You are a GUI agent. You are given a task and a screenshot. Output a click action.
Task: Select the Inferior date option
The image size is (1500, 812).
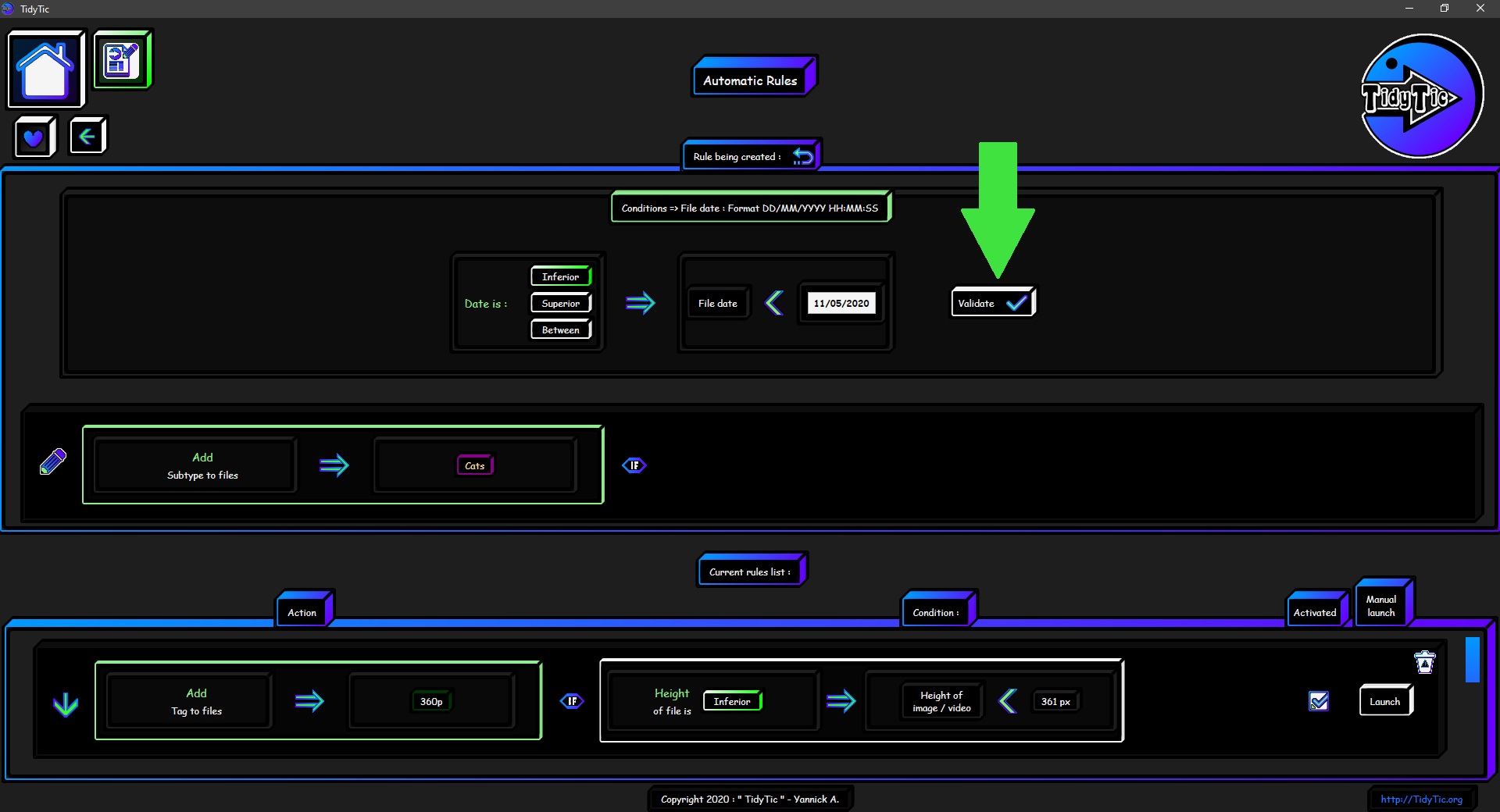[x=561, y=276]
